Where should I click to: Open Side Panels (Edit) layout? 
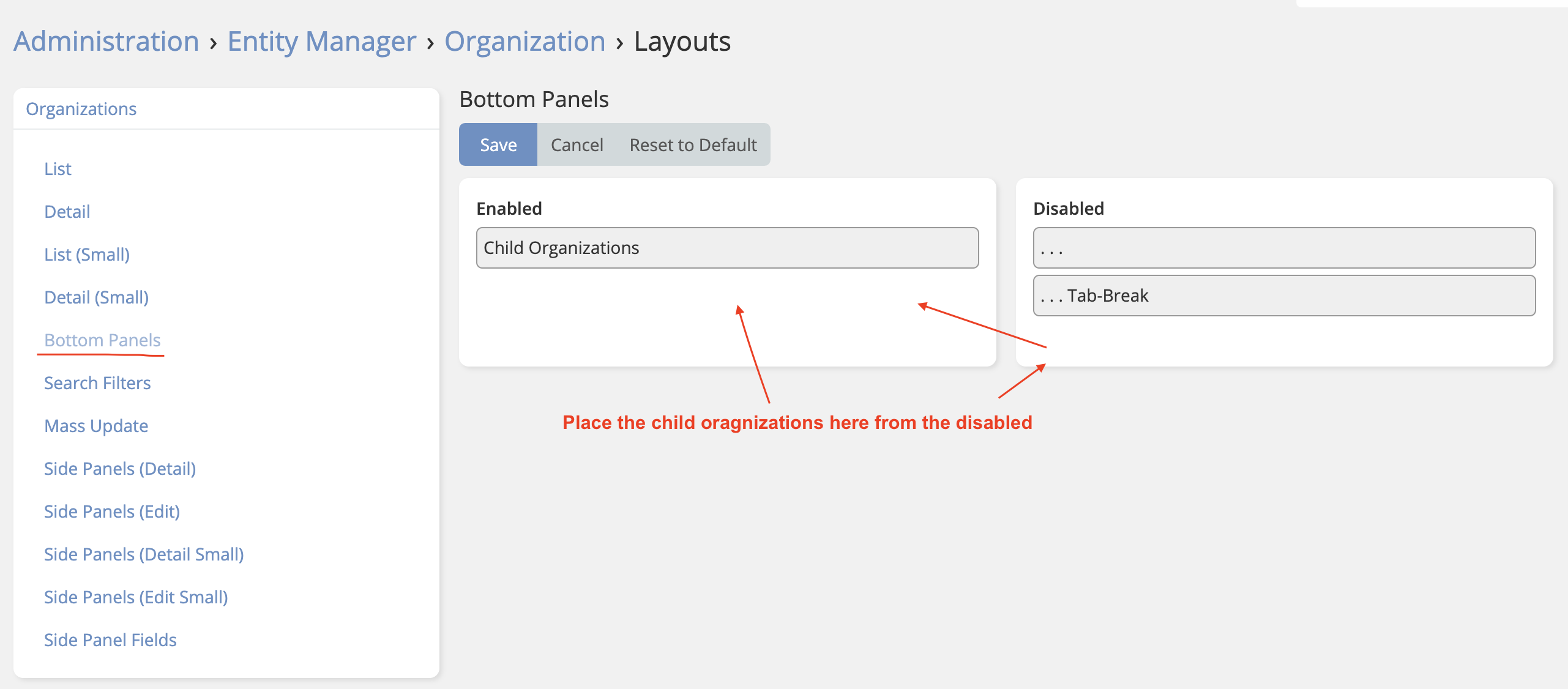coord(112,512)
